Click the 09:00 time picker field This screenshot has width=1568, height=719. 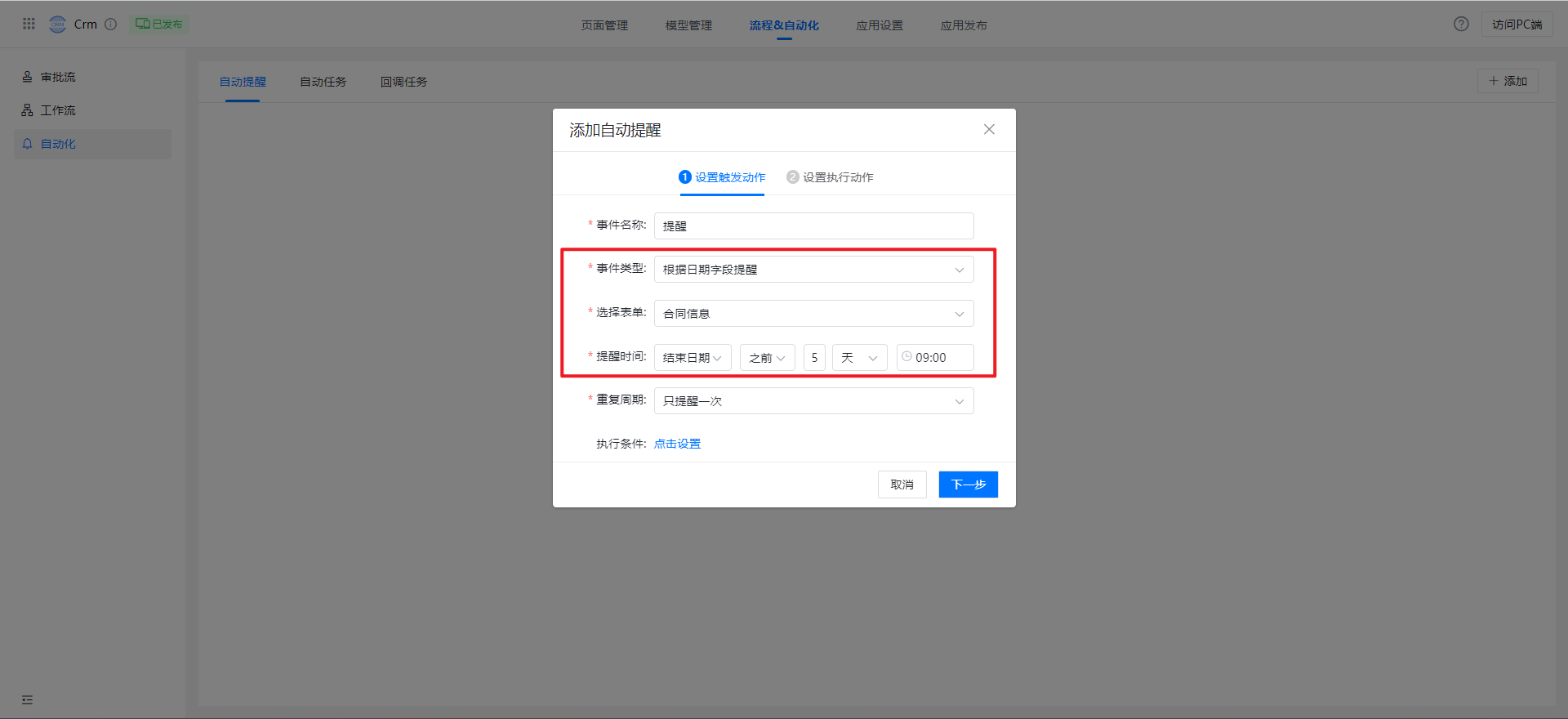(935, 358)
